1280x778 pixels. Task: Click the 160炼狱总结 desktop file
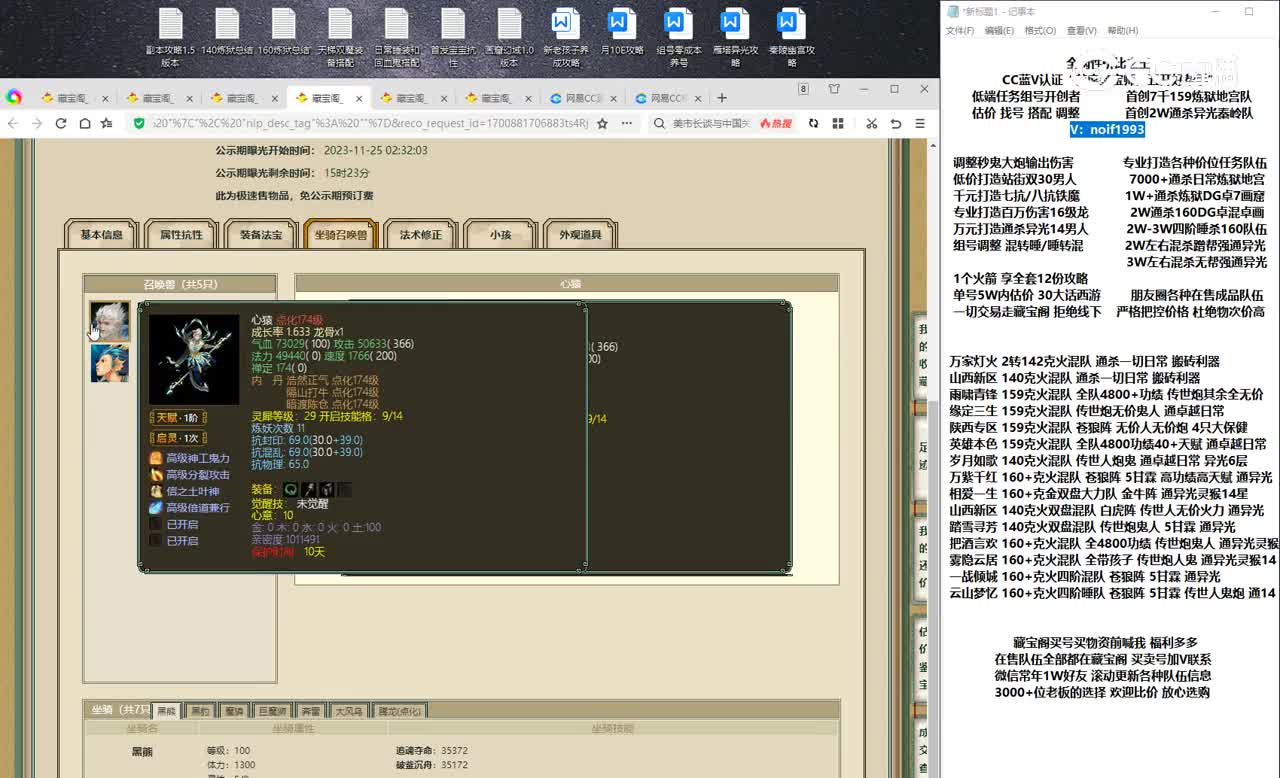click(x=284, y=33)
